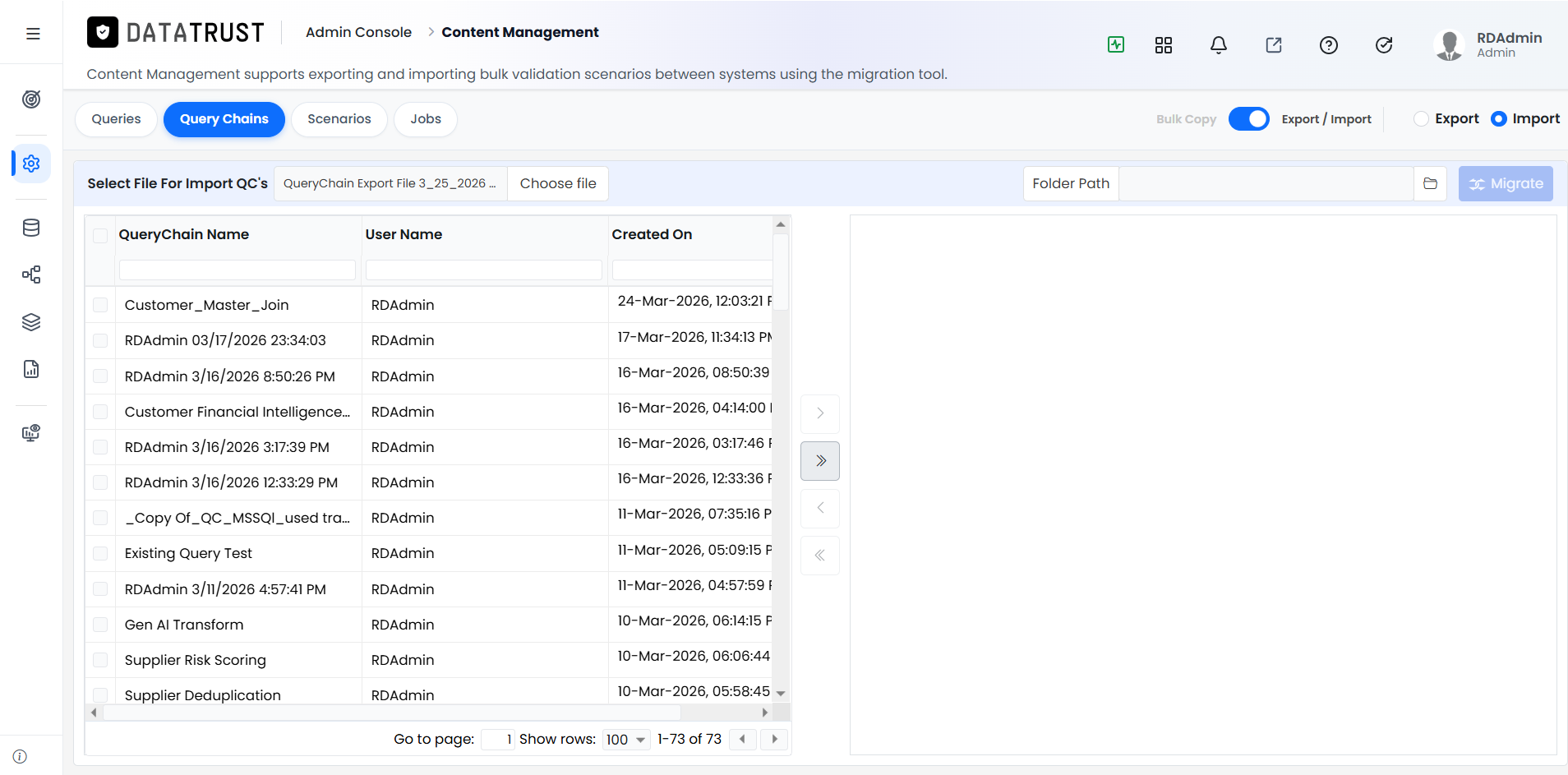Open the hamburger navigation menu
1568x775 pixels.
point(33,34)
